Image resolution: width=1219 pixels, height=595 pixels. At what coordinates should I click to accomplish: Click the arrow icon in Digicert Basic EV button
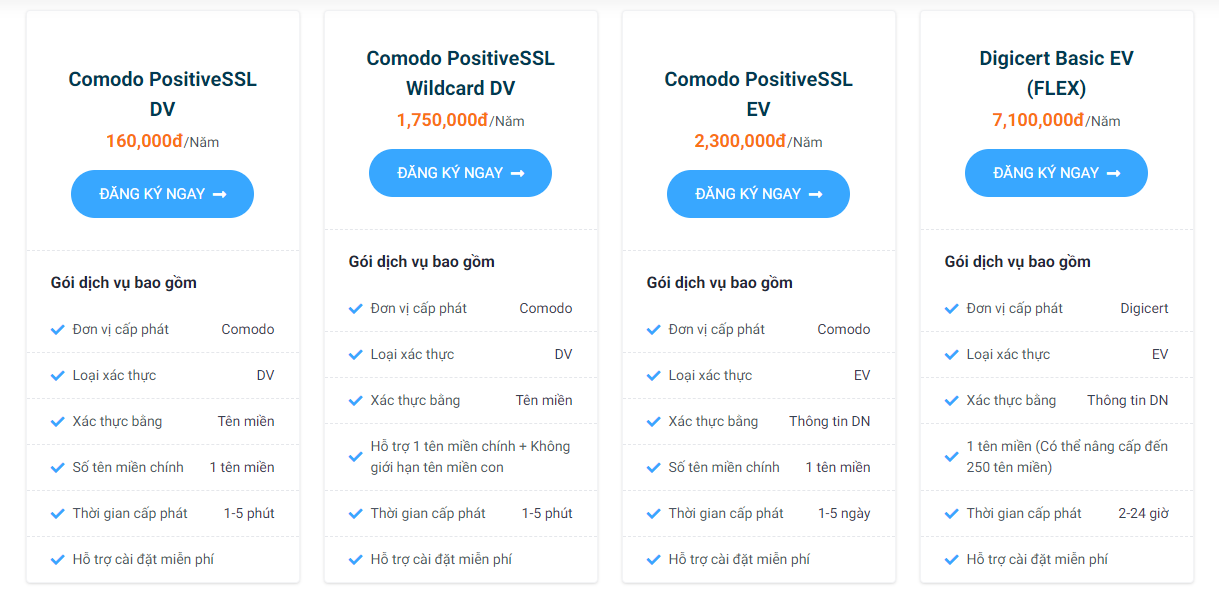(x=1113, y=173)
